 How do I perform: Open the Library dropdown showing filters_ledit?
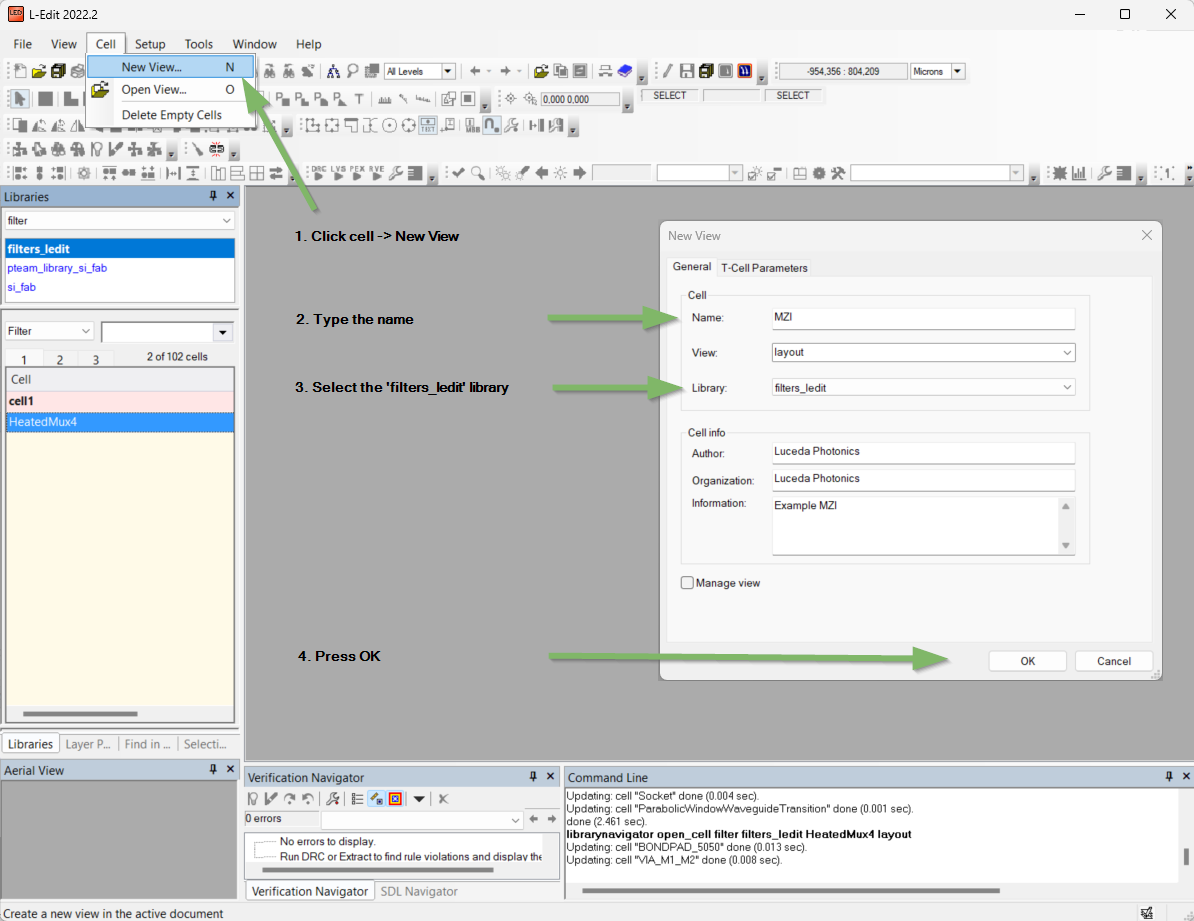1067,387
